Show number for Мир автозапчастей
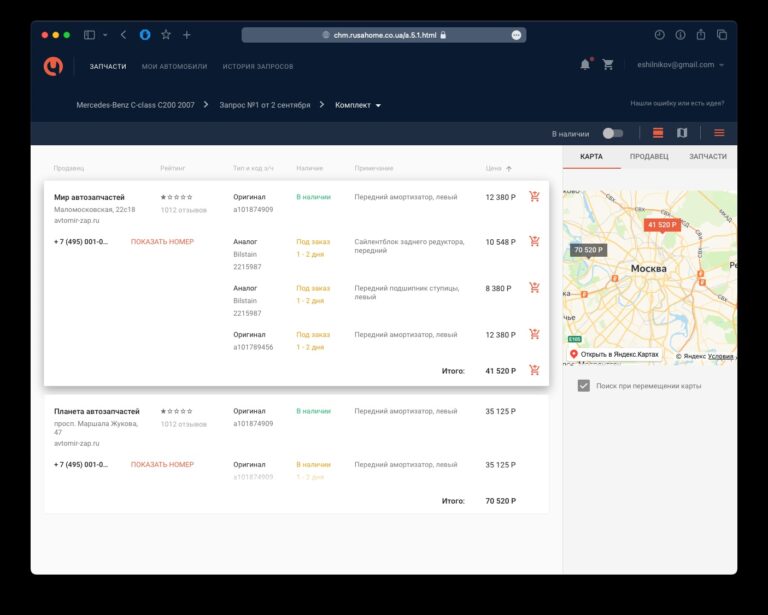 point(162,242)
